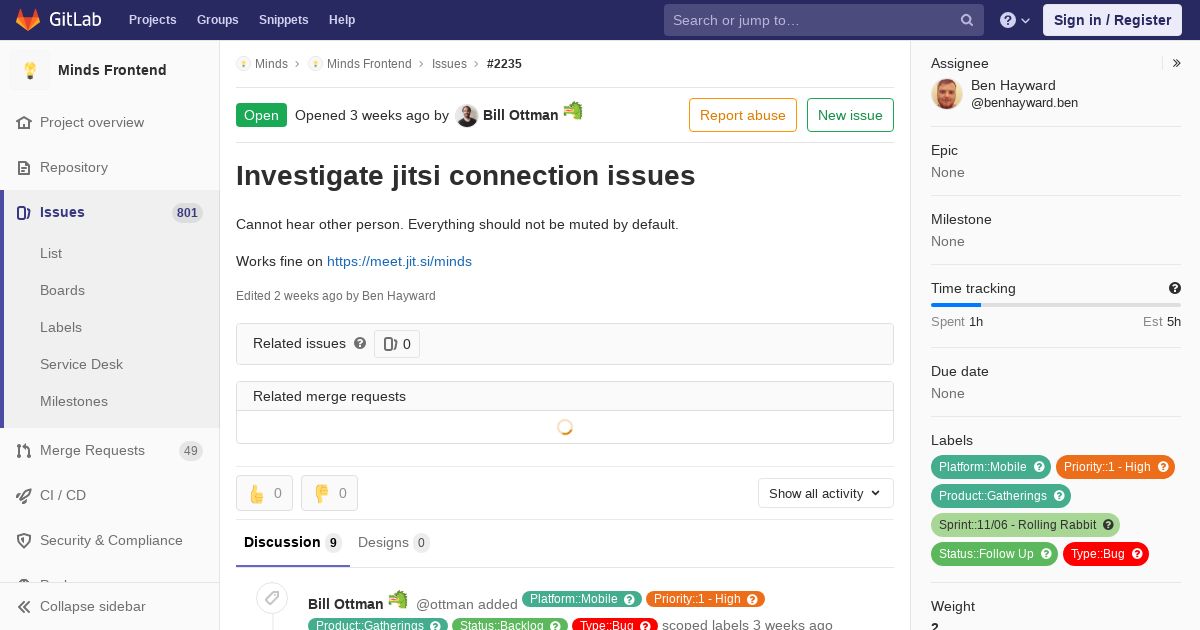Click the Merge Requests count badge 49
Screen dimensions: 1200x630
[191, 450]
